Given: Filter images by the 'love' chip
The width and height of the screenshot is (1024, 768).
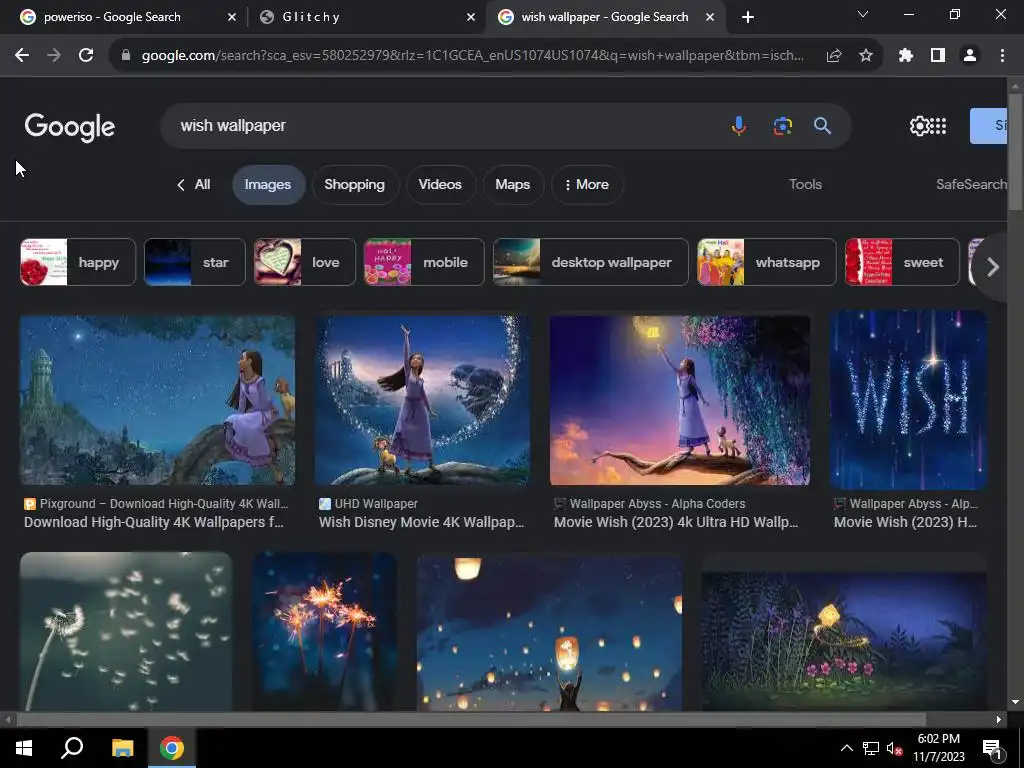Looking at the screenshot, I should 305,262.
